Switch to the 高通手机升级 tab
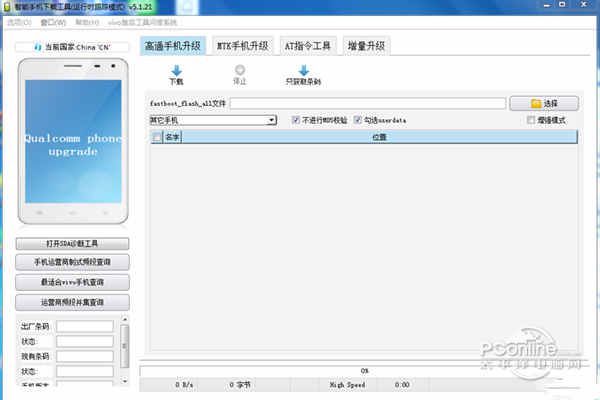This screenshot has width=600, height=400. click(173, 46)
